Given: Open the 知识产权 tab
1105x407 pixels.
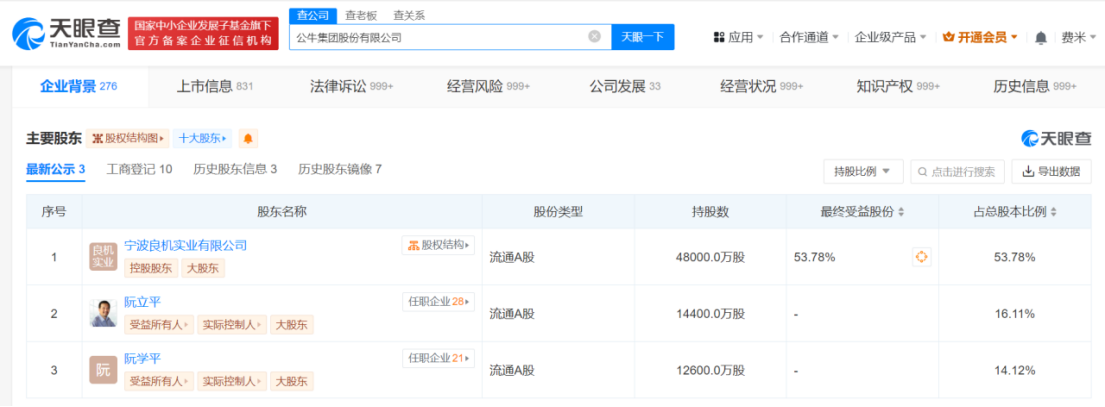Looking at the screenshot, I should click(898, 87).
